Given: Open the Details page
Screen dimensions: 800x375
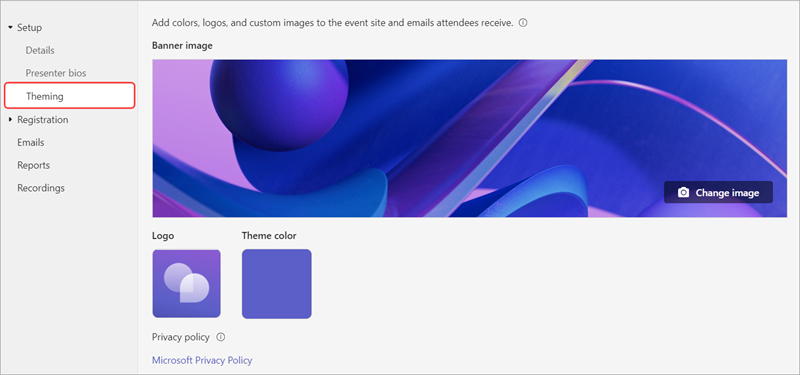Looking at the screenshot, I should [x=40, y=51].
